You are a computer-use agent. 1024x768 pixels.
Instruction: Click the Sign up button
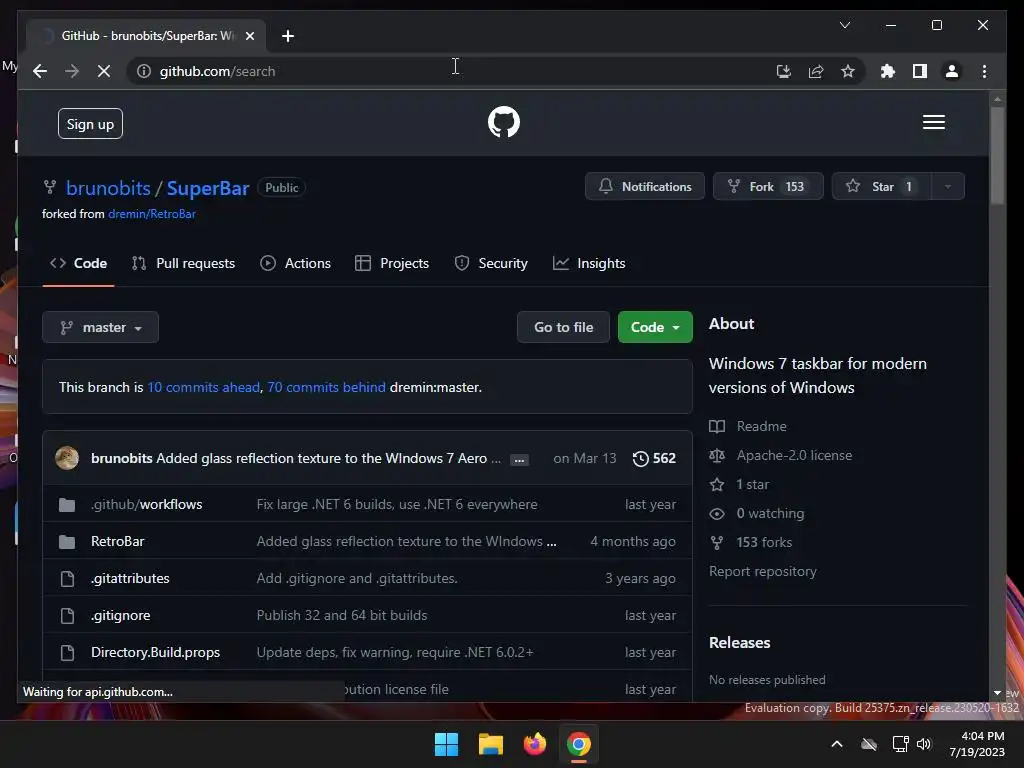coord(90,123)
